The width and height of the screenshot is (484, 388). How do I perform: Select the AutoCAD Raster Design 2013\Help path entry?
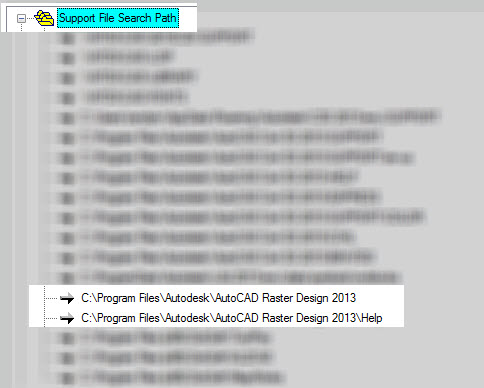(232, 318)
